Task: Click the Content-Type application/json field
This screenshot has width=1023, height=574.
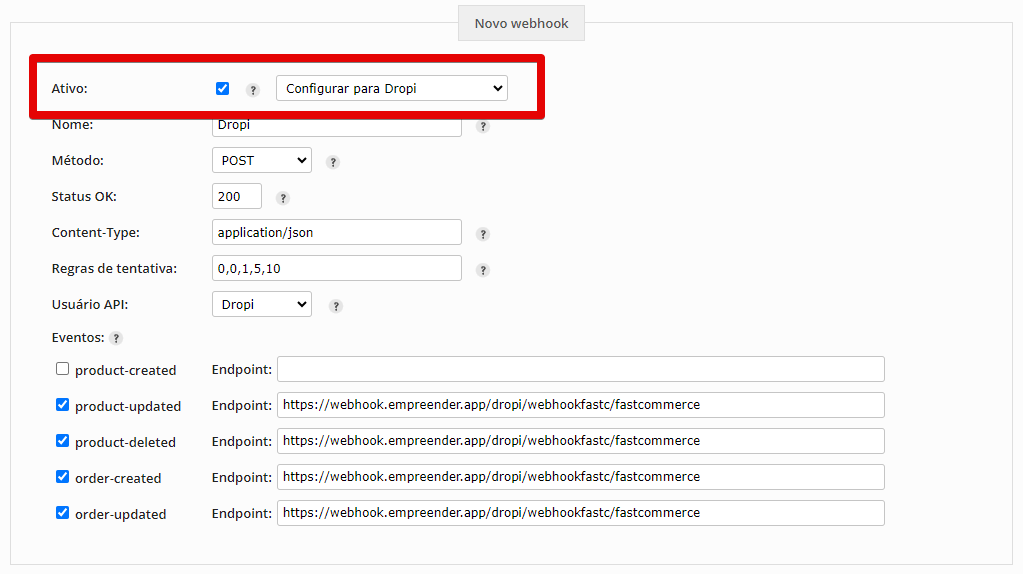Action: (337, 232)
